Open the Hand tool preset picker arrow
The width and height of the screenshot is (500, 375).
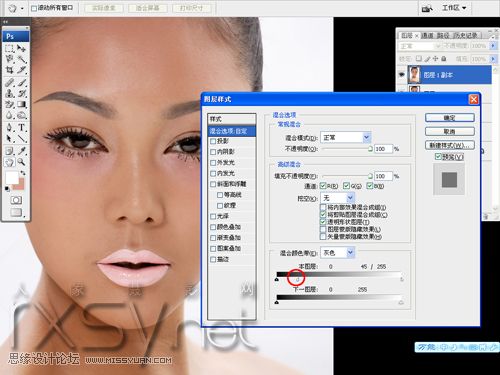point(22,8)
